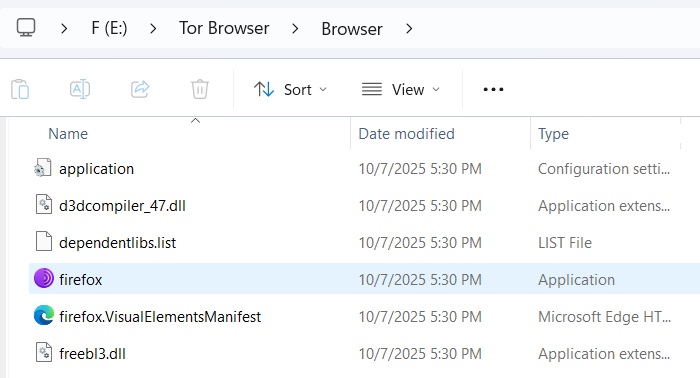Image resolution: width=700 pixels, height=378 pixels.
Task: Sort by the Type column header
Action: click(x=553, y=134)
